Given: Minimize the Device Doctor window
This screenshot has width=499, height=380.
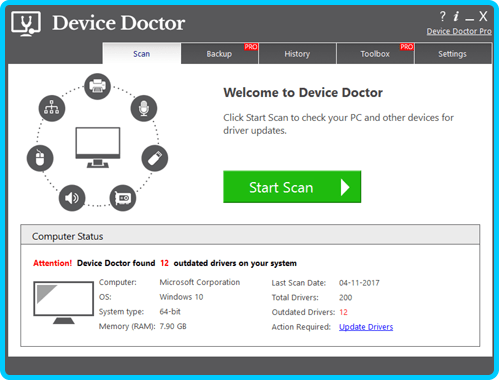Looking at the screenshot, I should click(470, 19).
